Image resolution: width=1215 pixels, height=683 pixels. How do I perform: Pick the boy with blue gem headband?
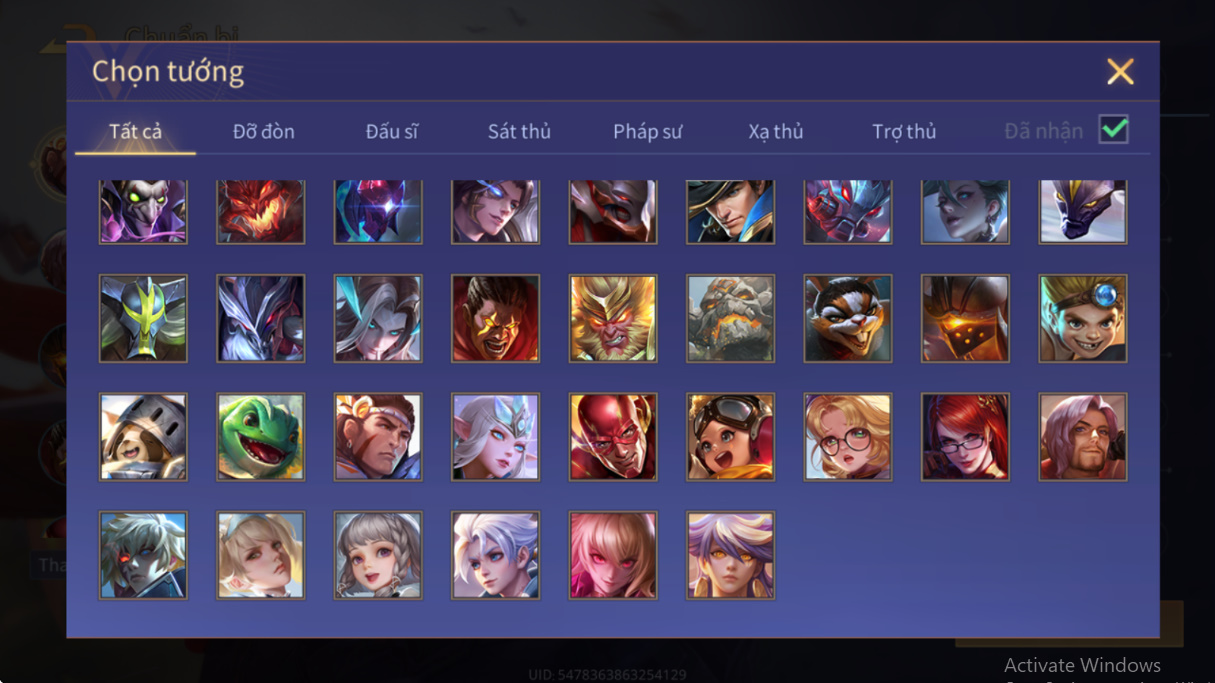[1083, 319]
